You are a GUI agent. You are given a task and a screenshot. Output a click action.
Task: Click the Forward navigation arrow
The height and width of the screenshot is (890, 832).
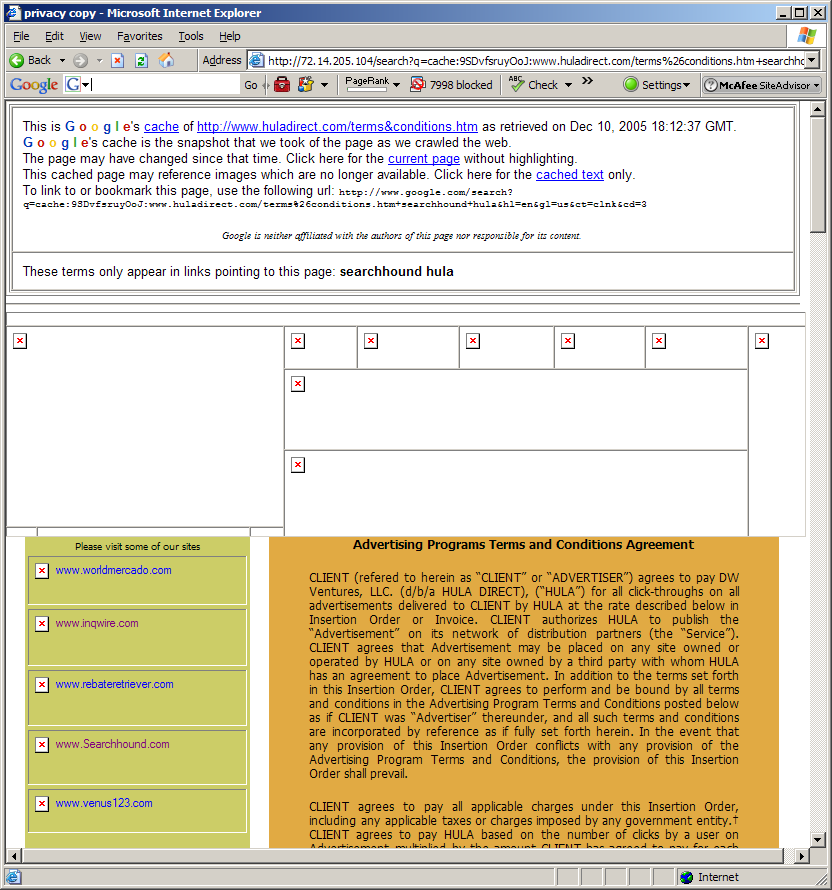pos(81,60)
